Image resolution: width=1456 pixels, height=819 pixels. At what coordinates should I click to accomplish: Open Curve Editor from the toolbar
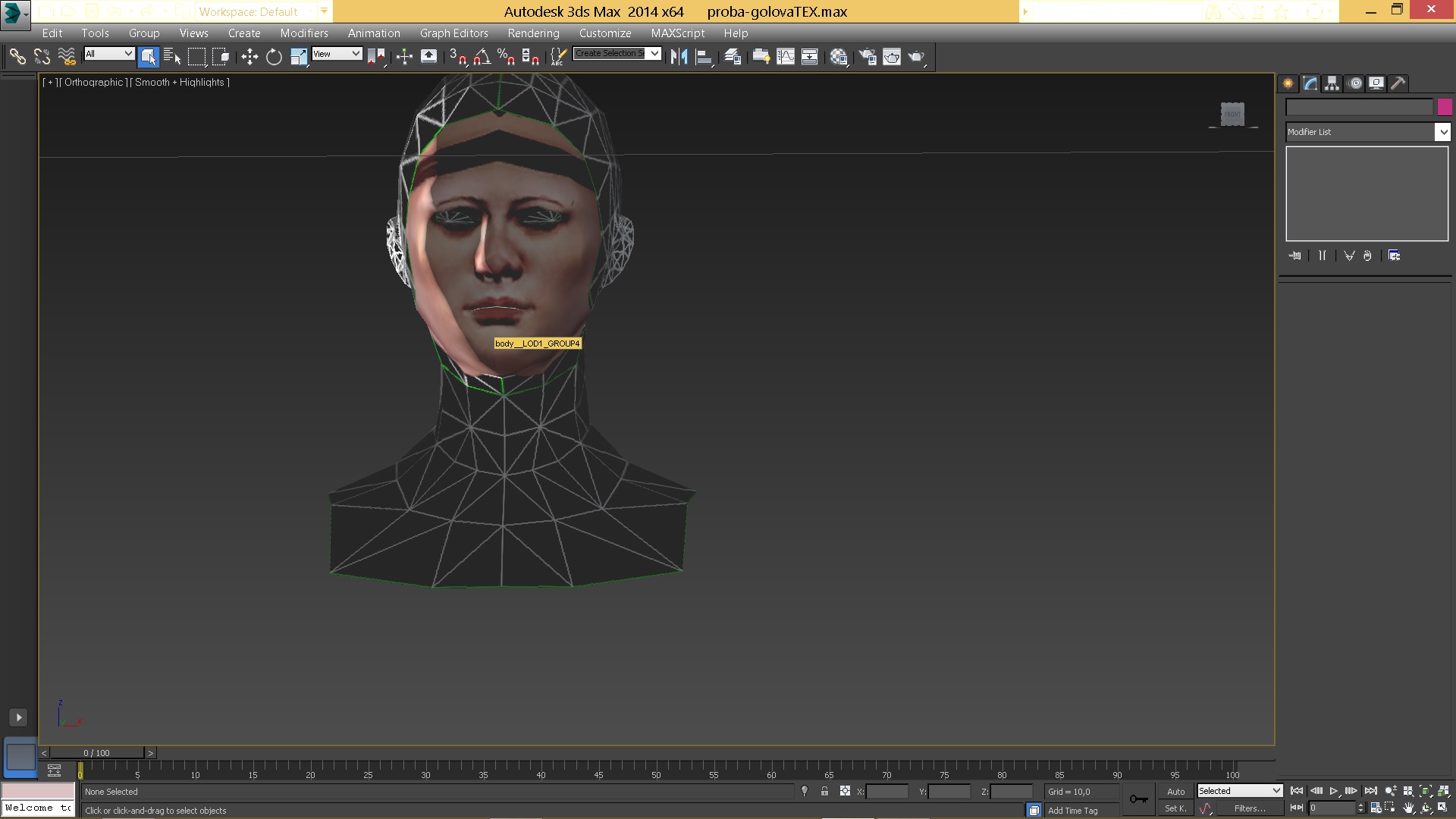[x=786, y=57]
